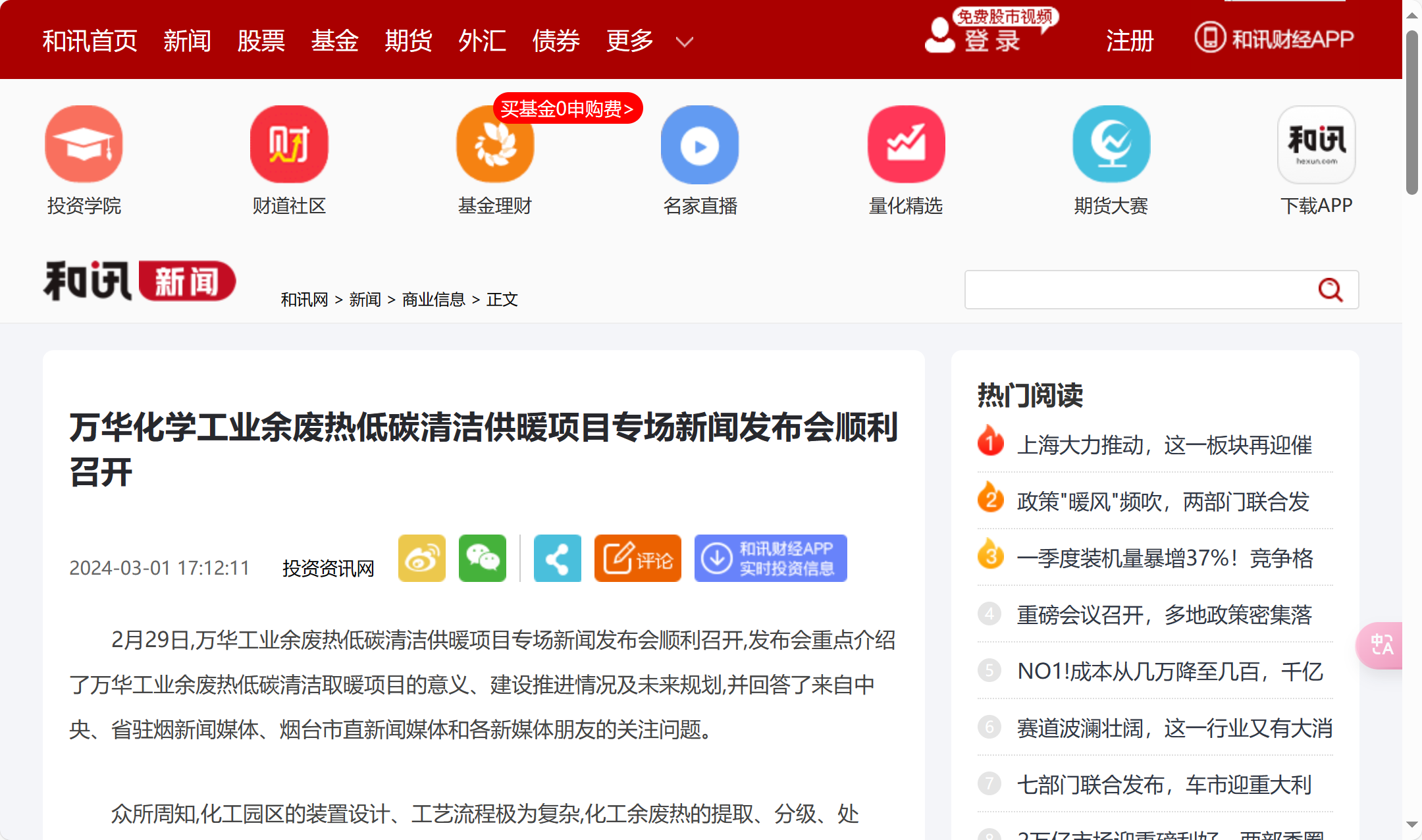Toggle the translation floating button
The height and width of the screenshot is (840, 1422).
(x=1381, y=645)
